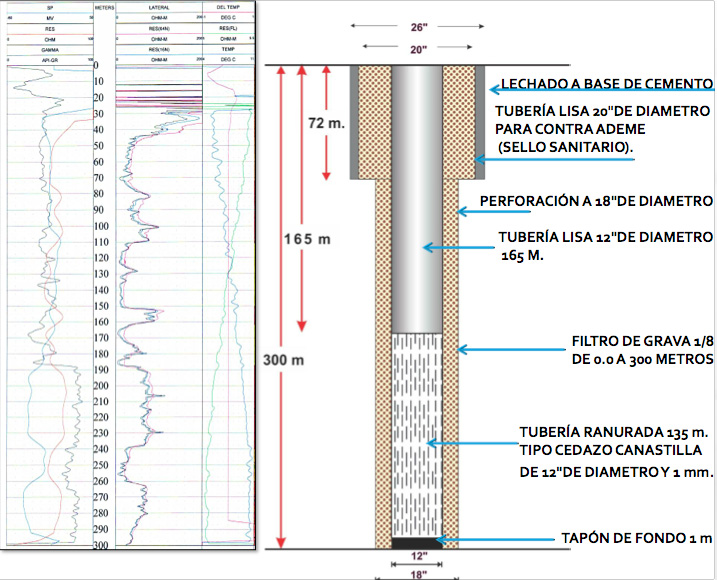The height and width of the screenshot is (580, 717).
Task: Click the "GAMMA" header in the log
Action: click(x=50, y=50)
